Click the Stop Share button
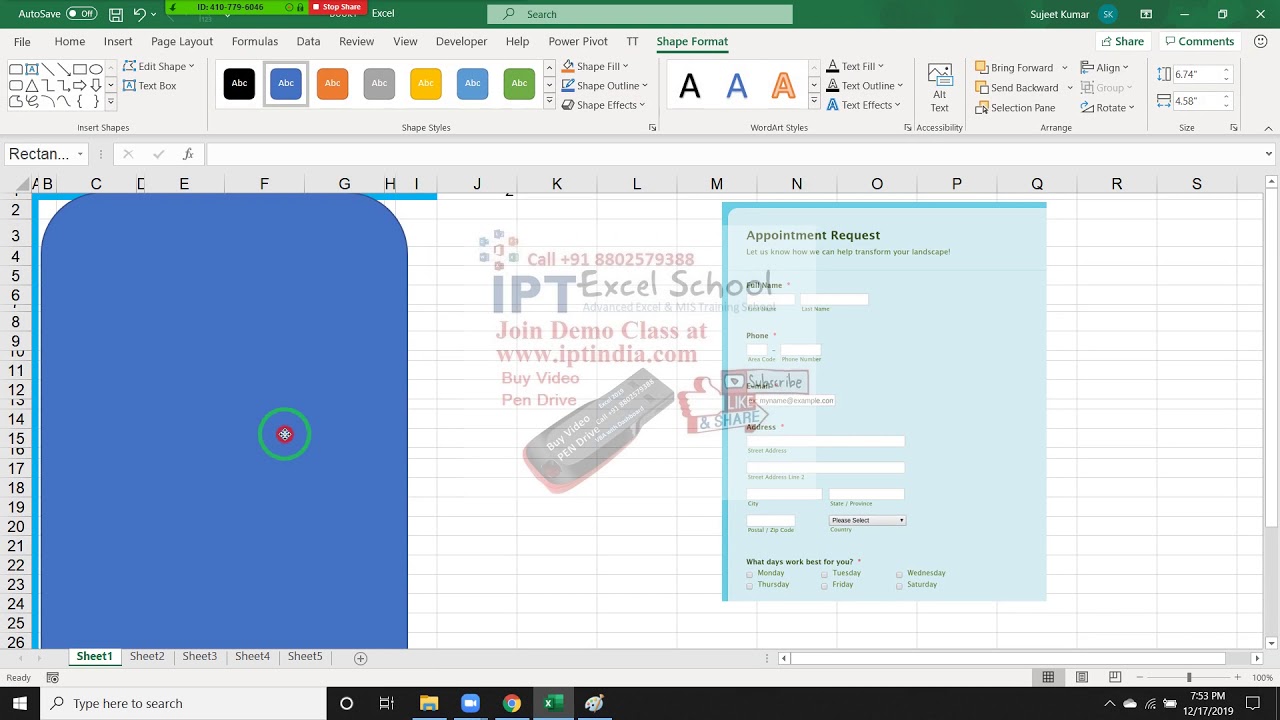Screen dimensions: 1280x720 pos(337,7)
